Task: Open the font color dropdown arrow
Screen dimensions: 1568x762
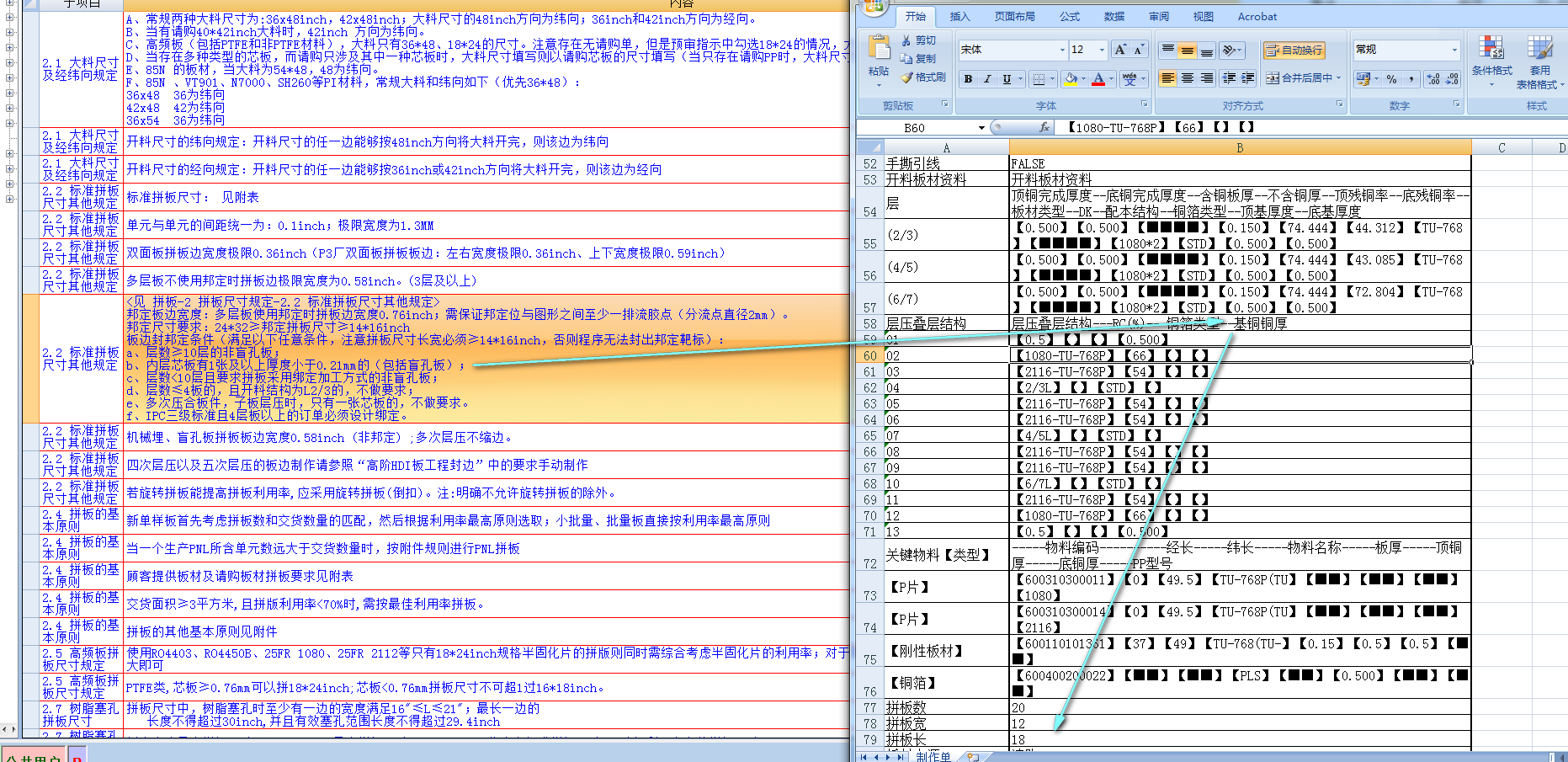Action: pyautogui.click(x=1111, y=79)
